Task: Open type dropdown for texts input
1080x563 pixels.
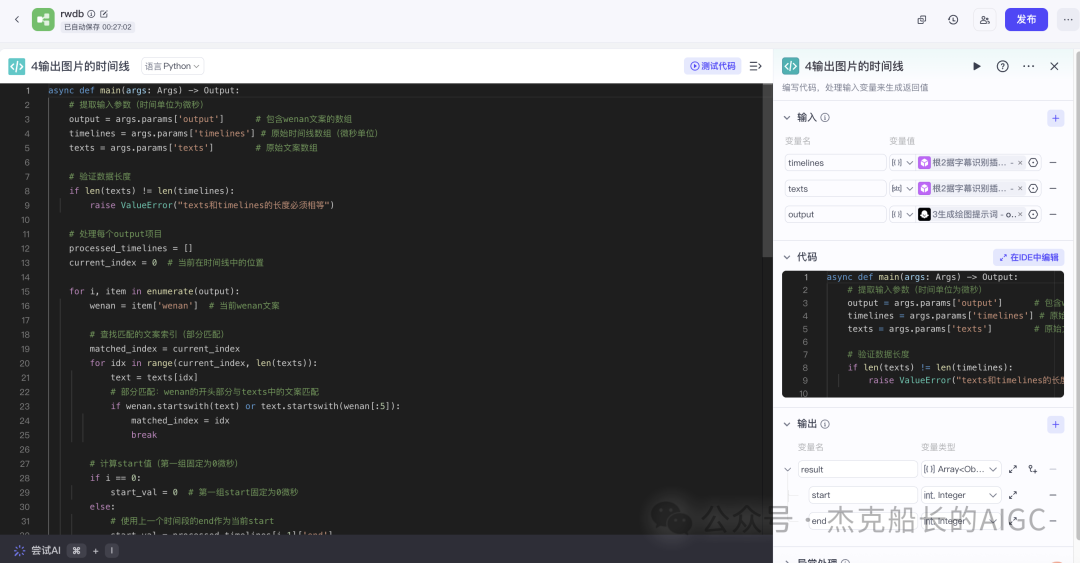Action: point(902,189)
